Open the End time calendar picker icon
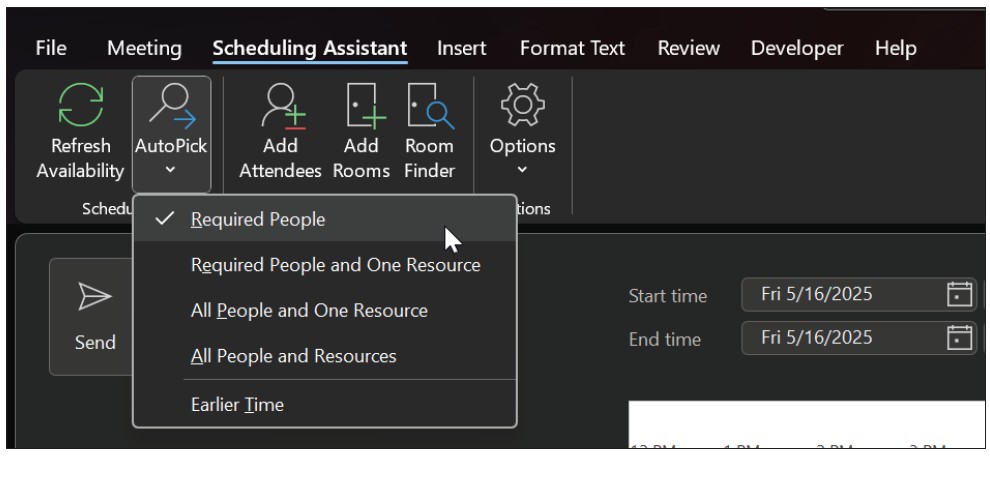The width and height of the screenshot is (990, 479). point(959,338)
